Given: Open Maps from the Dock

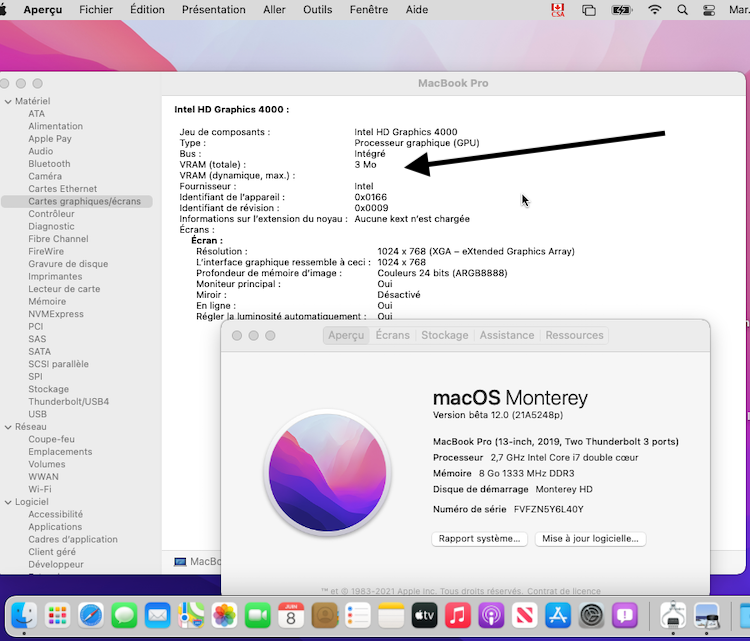Looking at the screenshot, I should click(191, 615).
